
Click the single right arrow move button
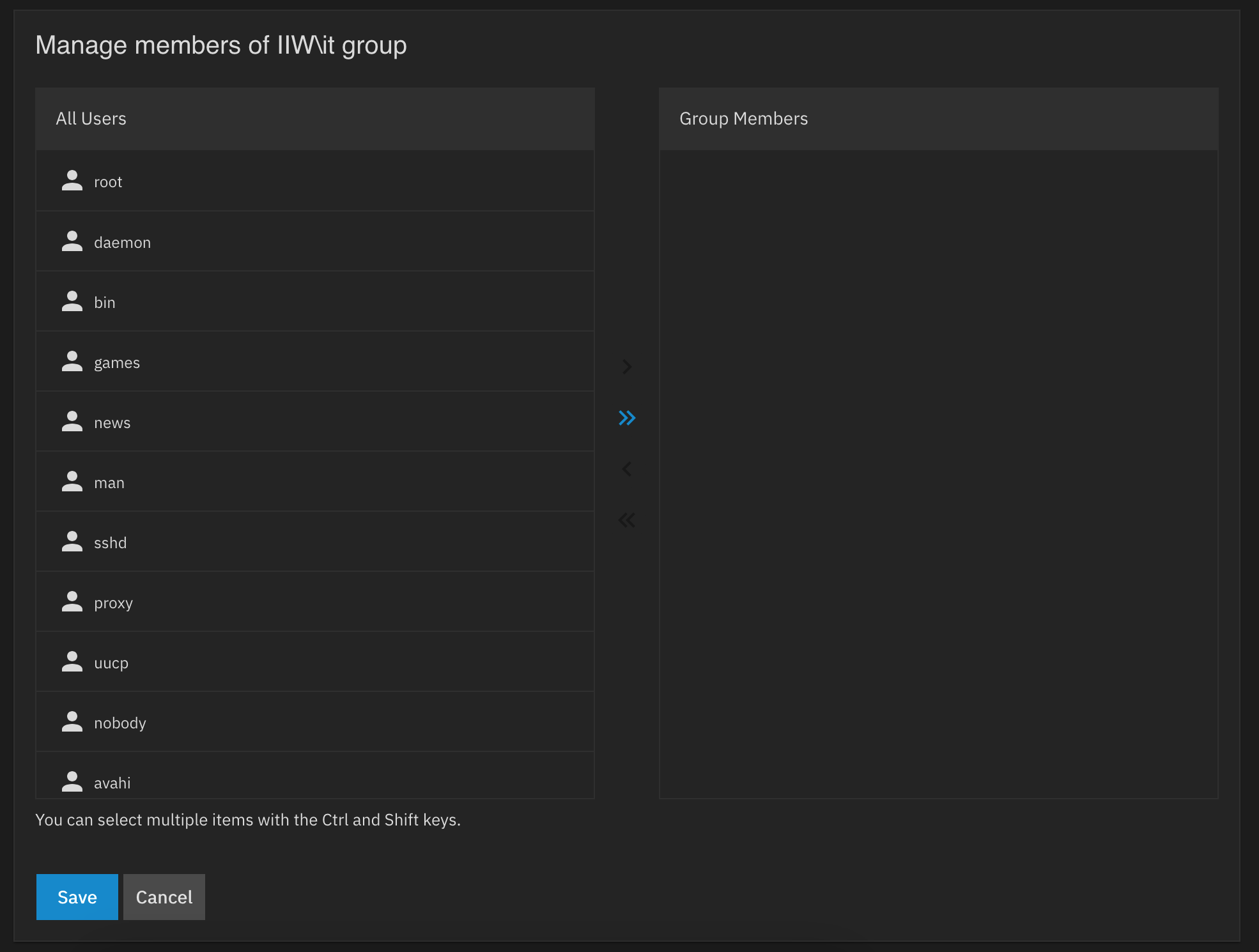pos(627,367)
